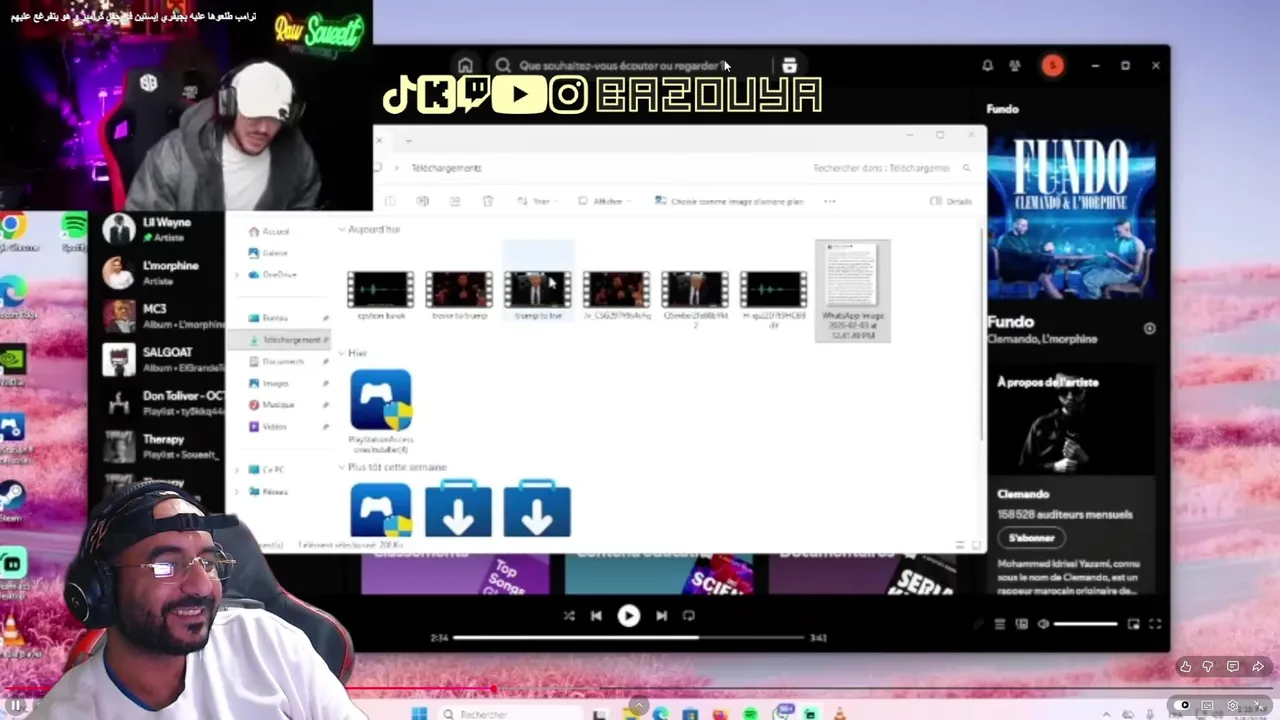Click S'abonner button for Clemando
The height and width of the screenshot is (720, 1280).
(1031, 538)
